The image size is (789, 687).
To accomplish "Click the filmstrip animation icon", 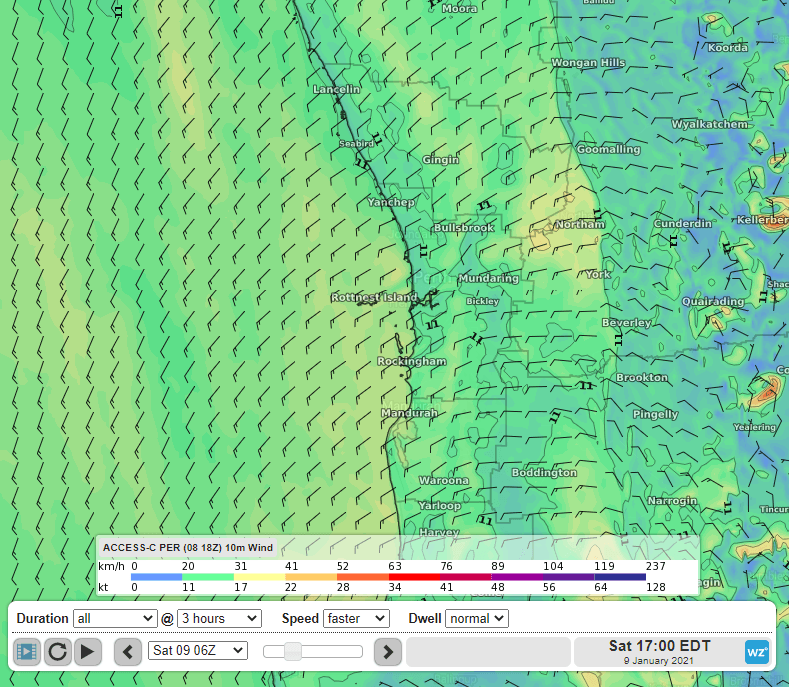I will click(26, 652).
